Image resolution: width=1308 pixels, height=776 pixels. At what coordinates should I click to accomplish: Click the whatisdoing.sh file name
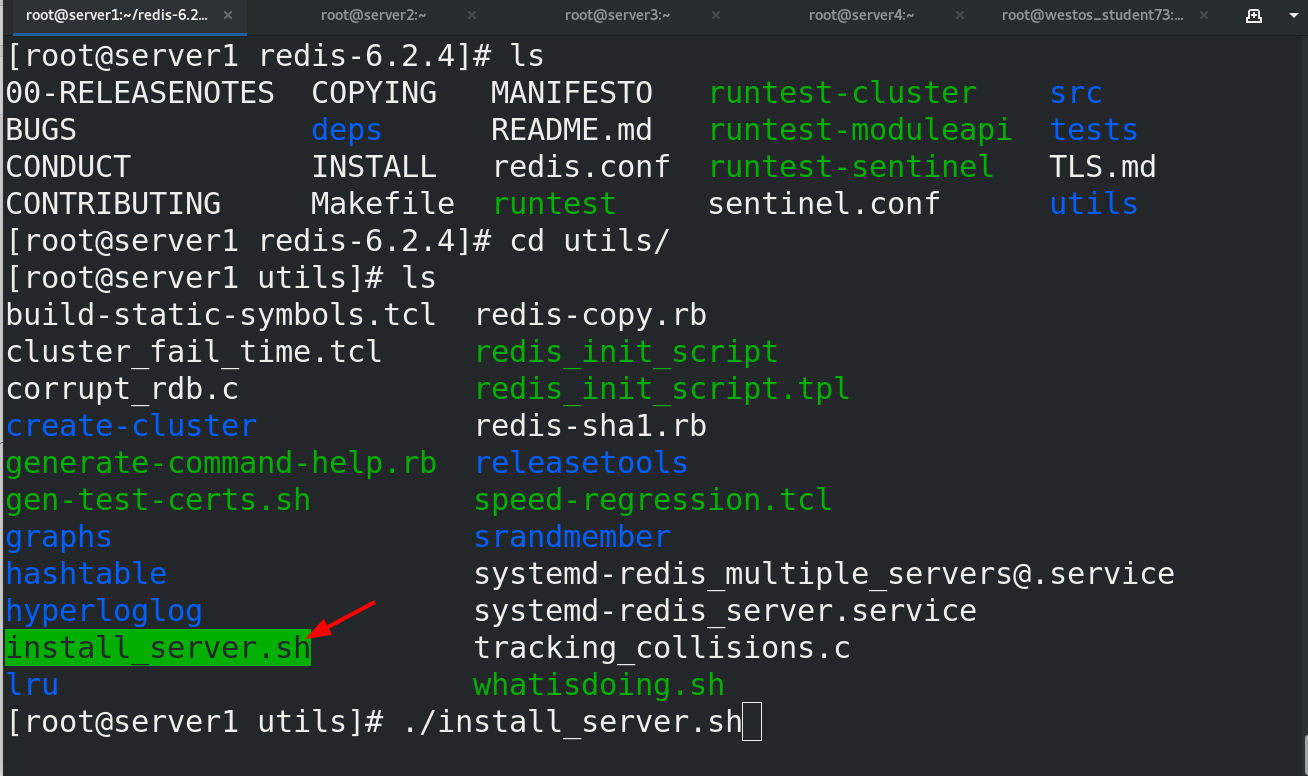[x=600, y=685]
